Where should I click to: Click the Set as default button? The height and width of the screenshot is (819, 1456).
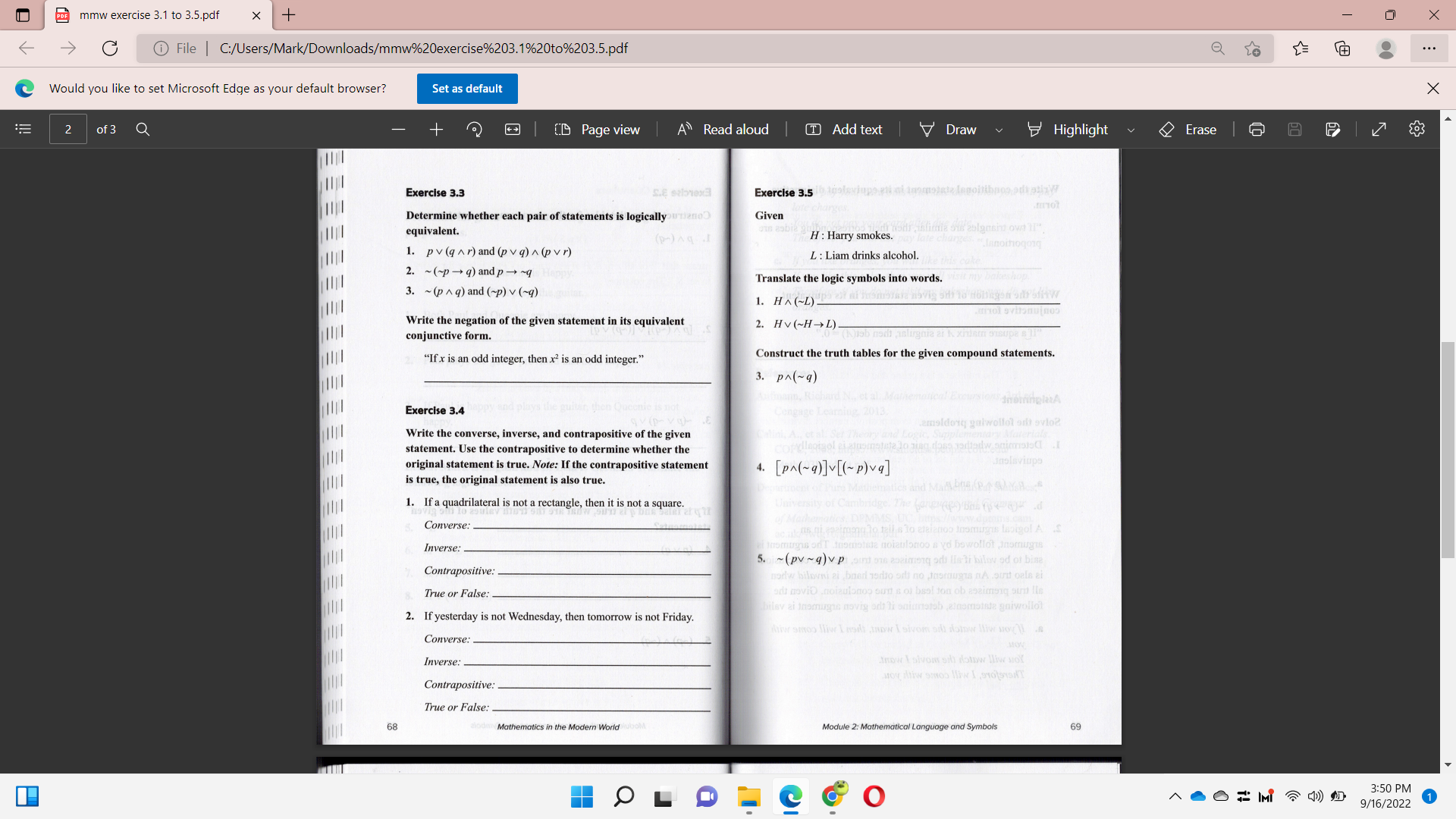point(466,88)
